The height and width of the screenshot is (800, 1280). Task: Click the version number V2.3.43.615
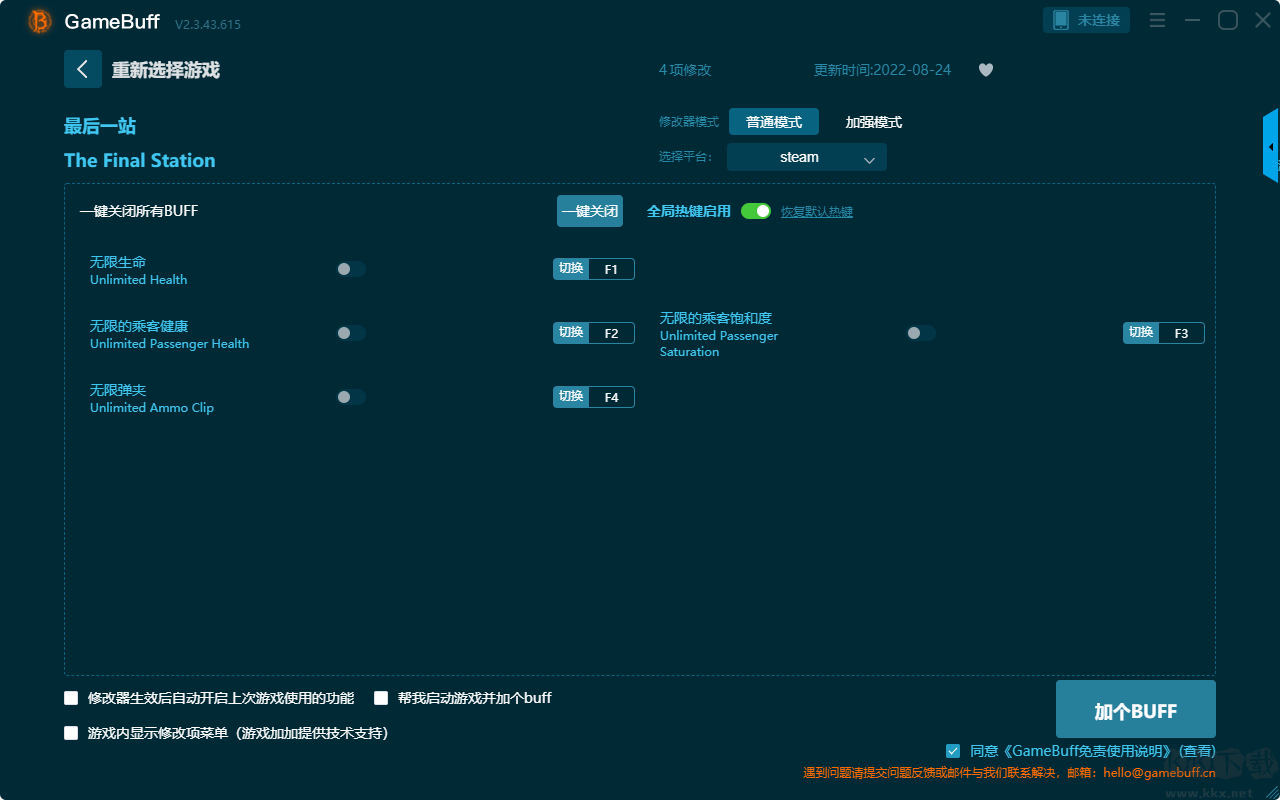tap(208, 24)
